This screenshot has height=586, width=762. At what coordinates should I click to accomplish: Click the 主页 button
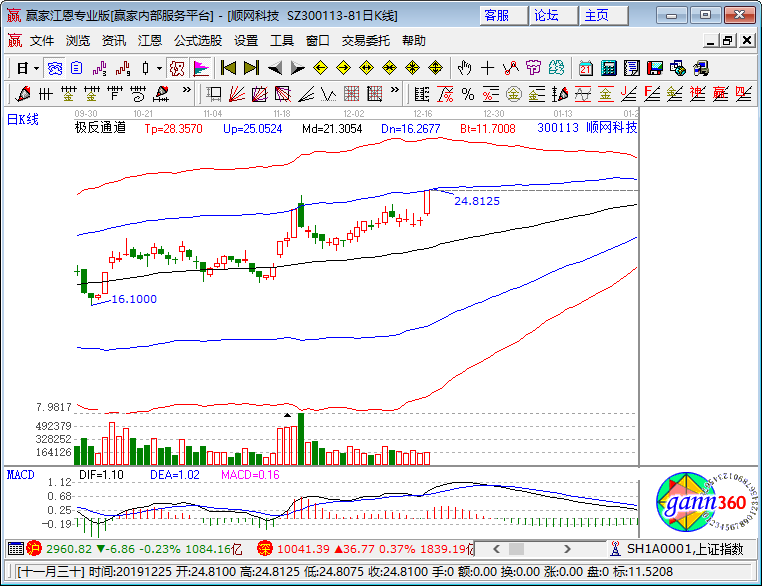point(603,16)
